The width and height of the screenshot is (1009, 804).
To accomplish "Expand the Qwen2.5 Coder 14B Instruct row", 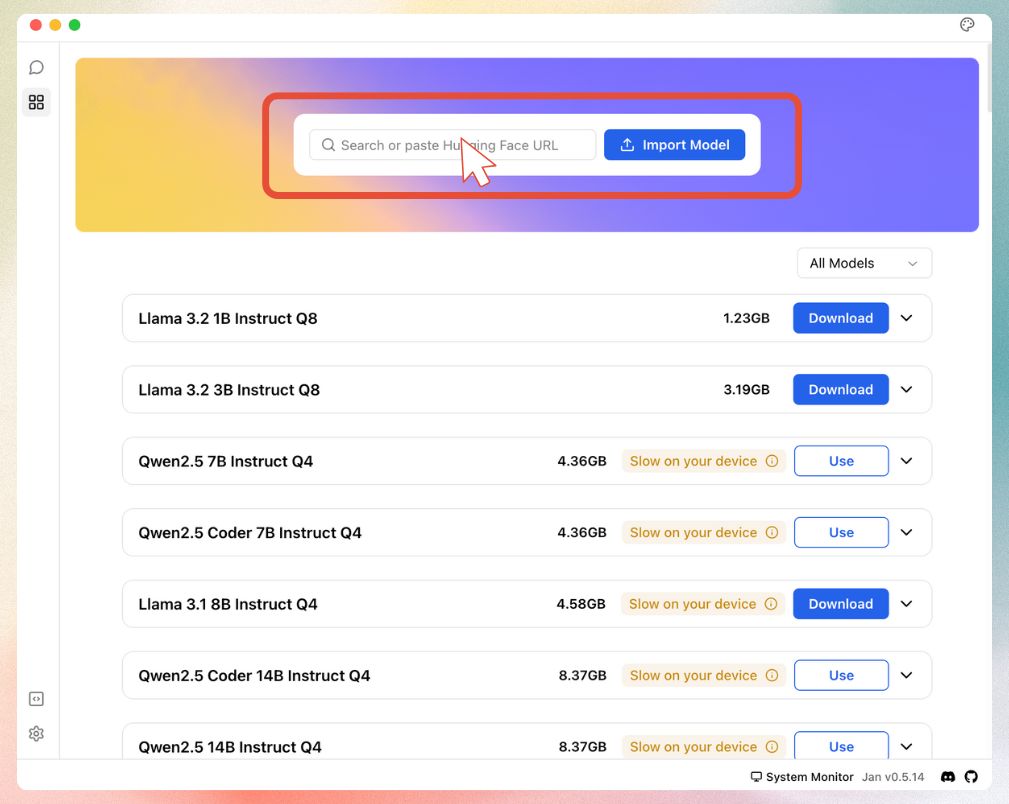I will (907, 676).
